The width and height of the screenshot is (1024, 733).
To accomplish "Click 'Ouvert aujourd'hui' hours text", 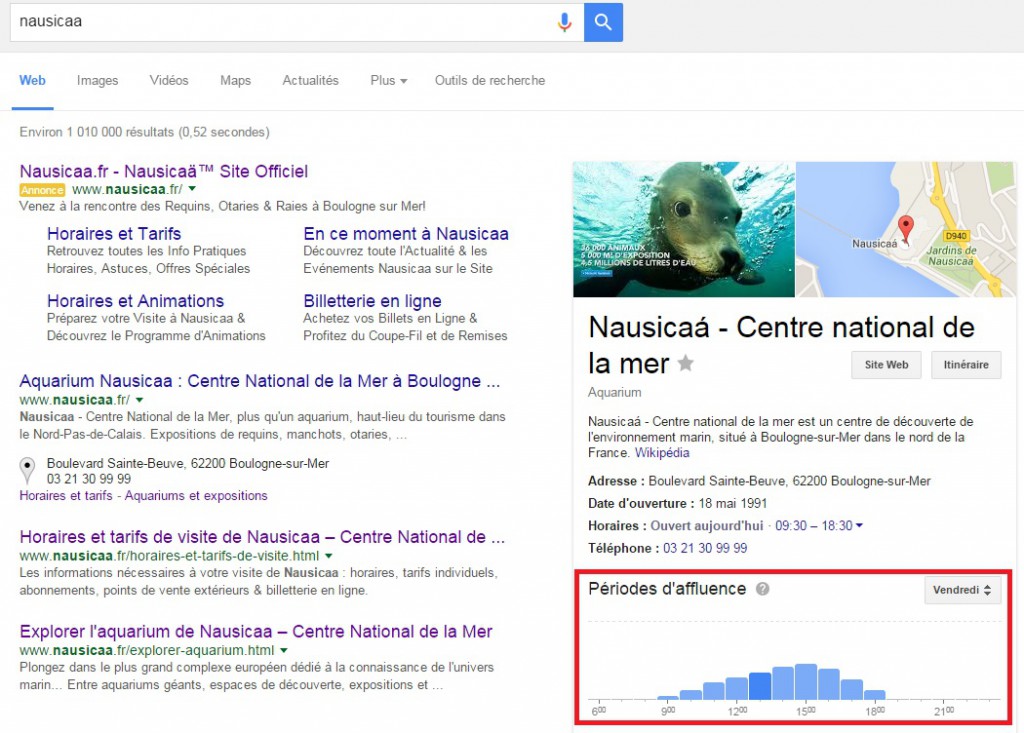I will (x=707, y=526).
